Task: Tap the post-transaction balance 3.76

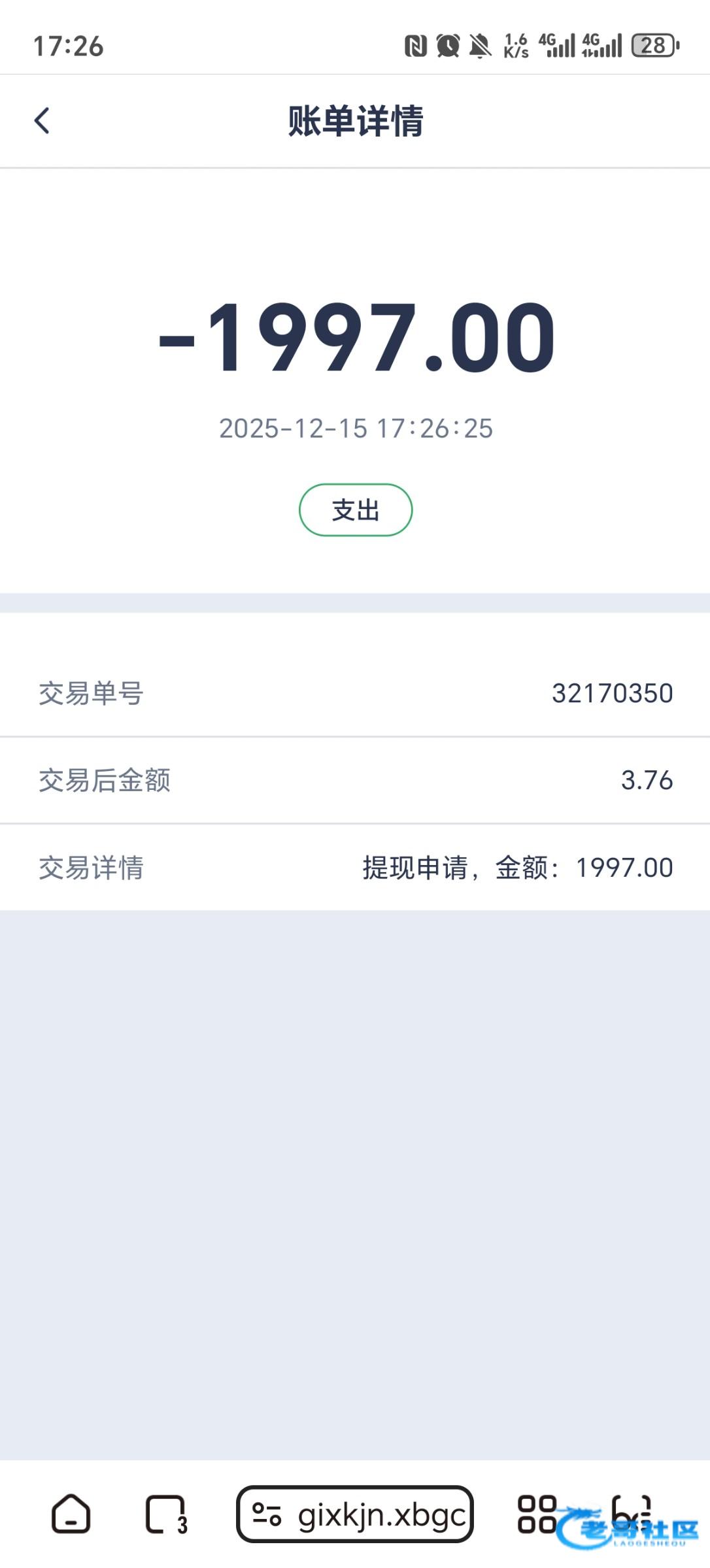Action: click(x=647, y=780)
